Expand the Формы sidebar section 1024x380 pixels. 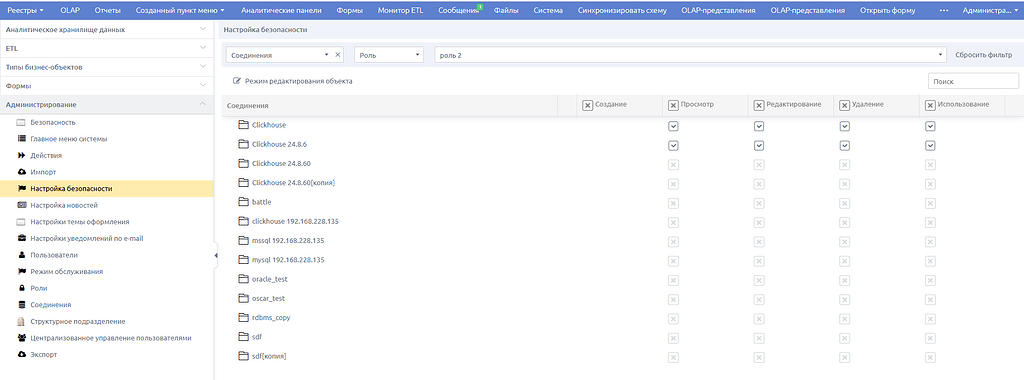coord(106,86)
